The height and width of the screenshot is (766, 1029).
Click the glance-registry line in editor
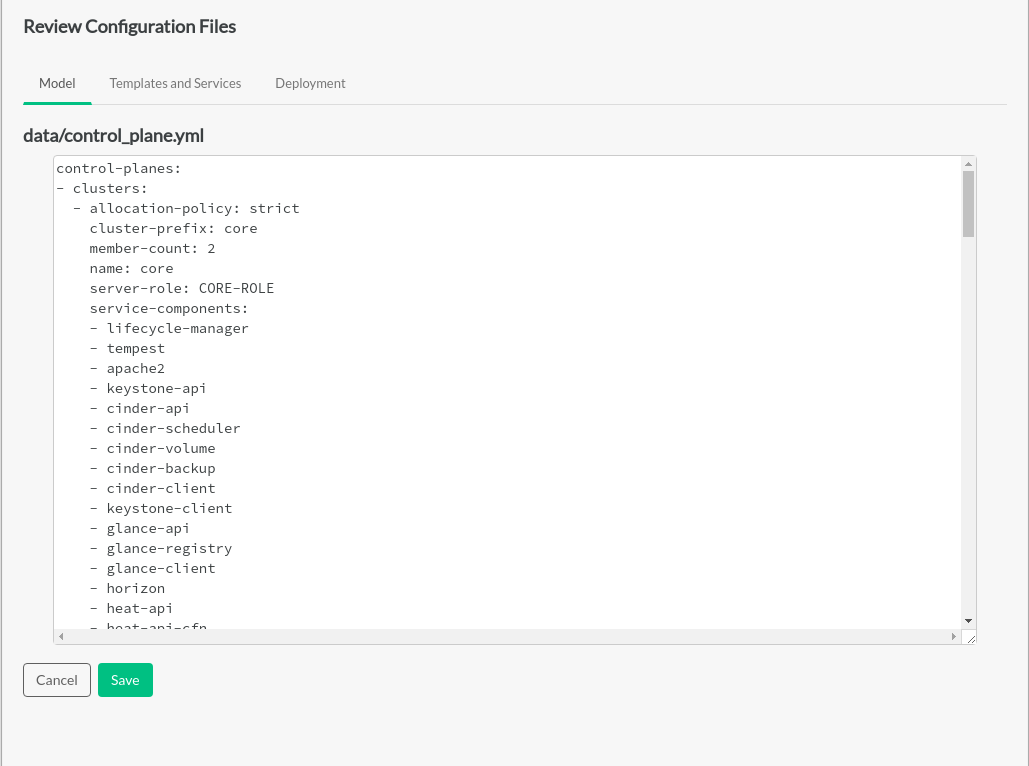(x=169, y=549)
